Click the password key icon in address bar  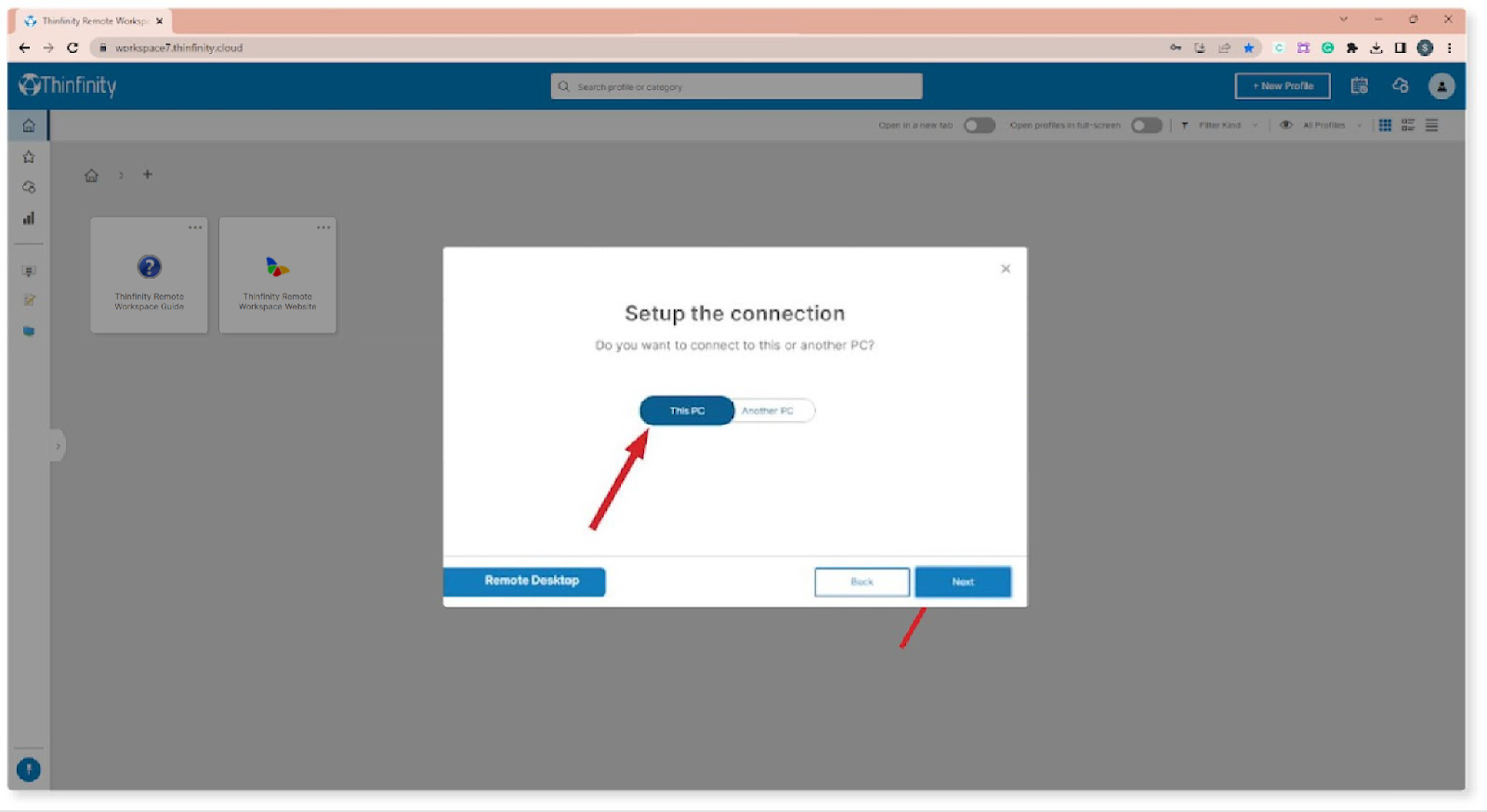[1176, 47]
